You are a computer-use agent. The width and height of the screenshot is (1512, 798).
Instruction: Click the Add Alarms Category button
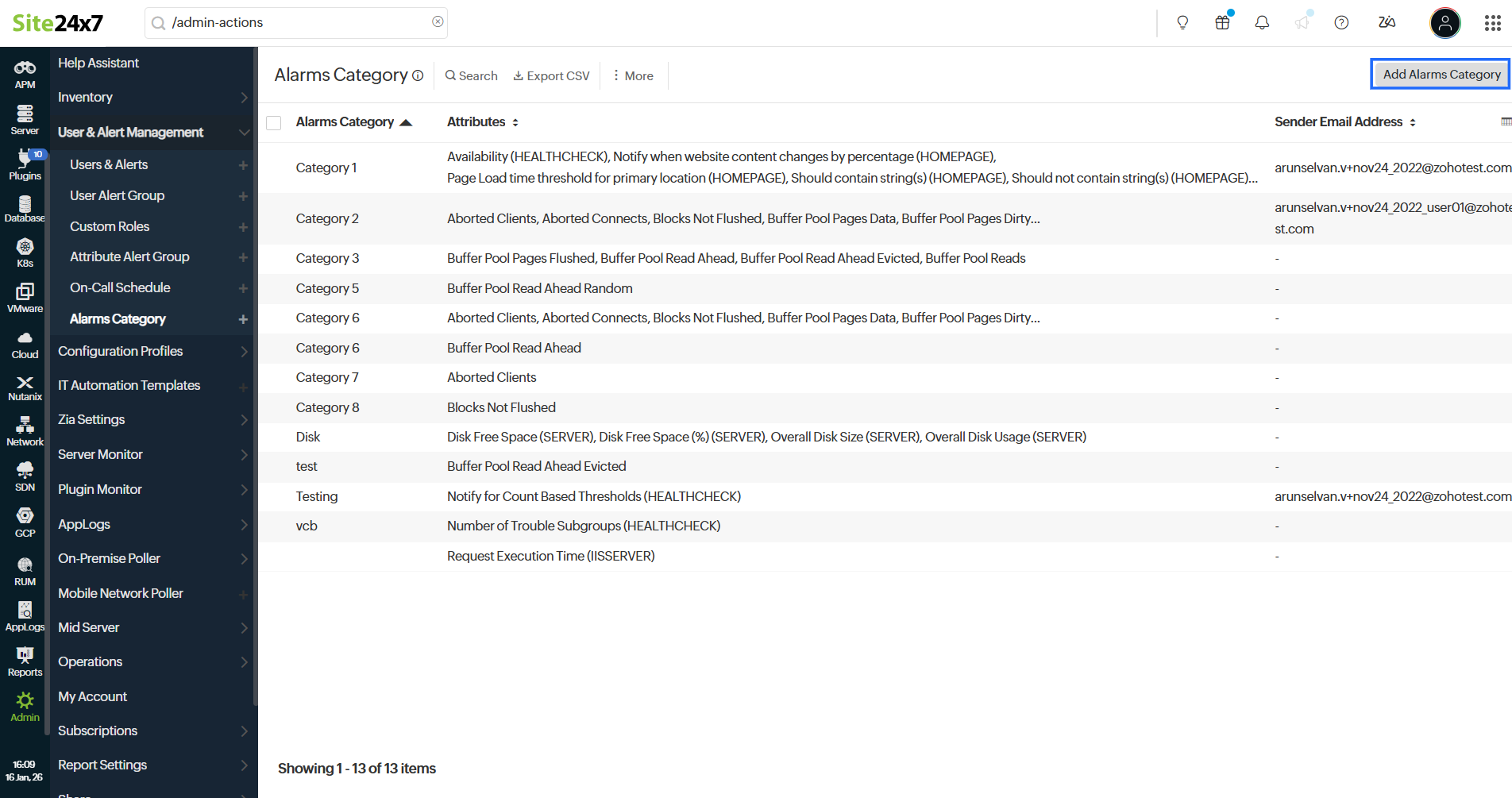[1441, 74]
